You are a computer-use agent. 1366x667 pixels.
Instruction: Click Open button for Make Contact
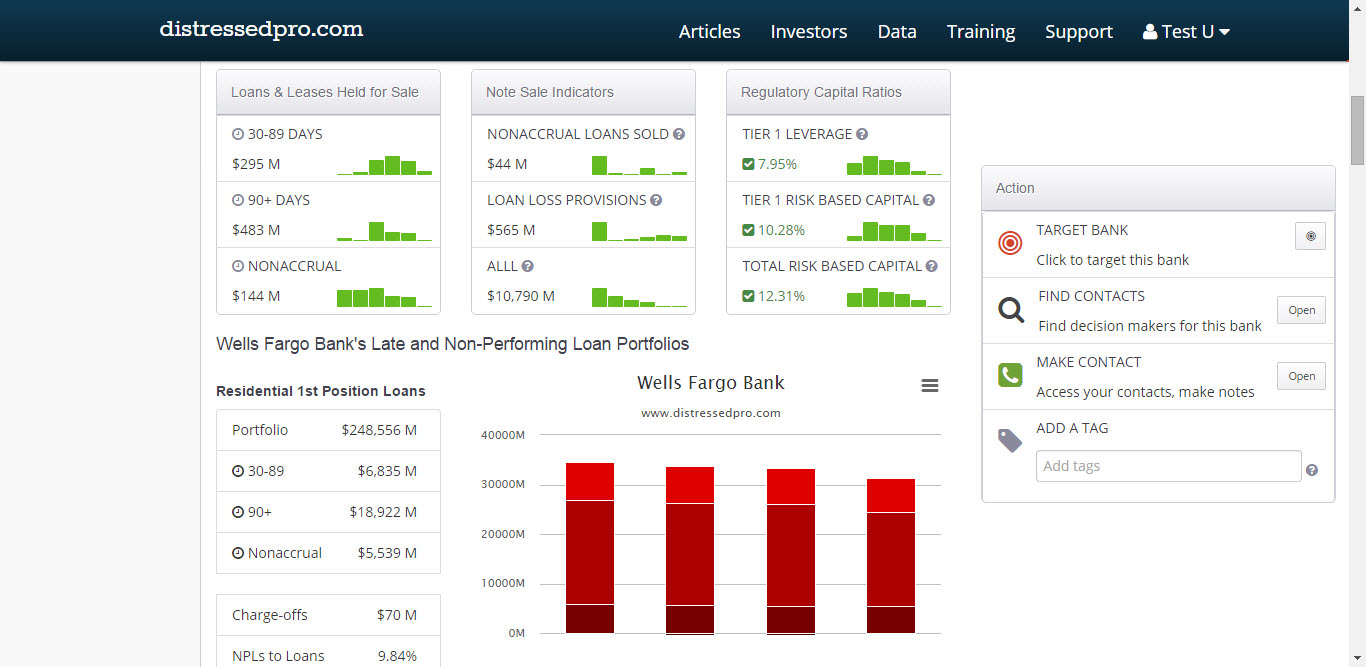[1302, 376]
